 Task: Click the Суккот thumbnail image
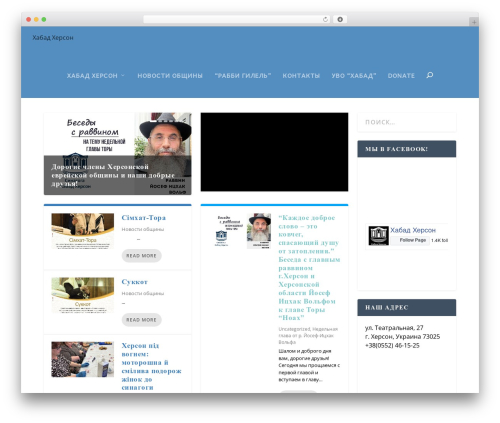coord(83,295)
